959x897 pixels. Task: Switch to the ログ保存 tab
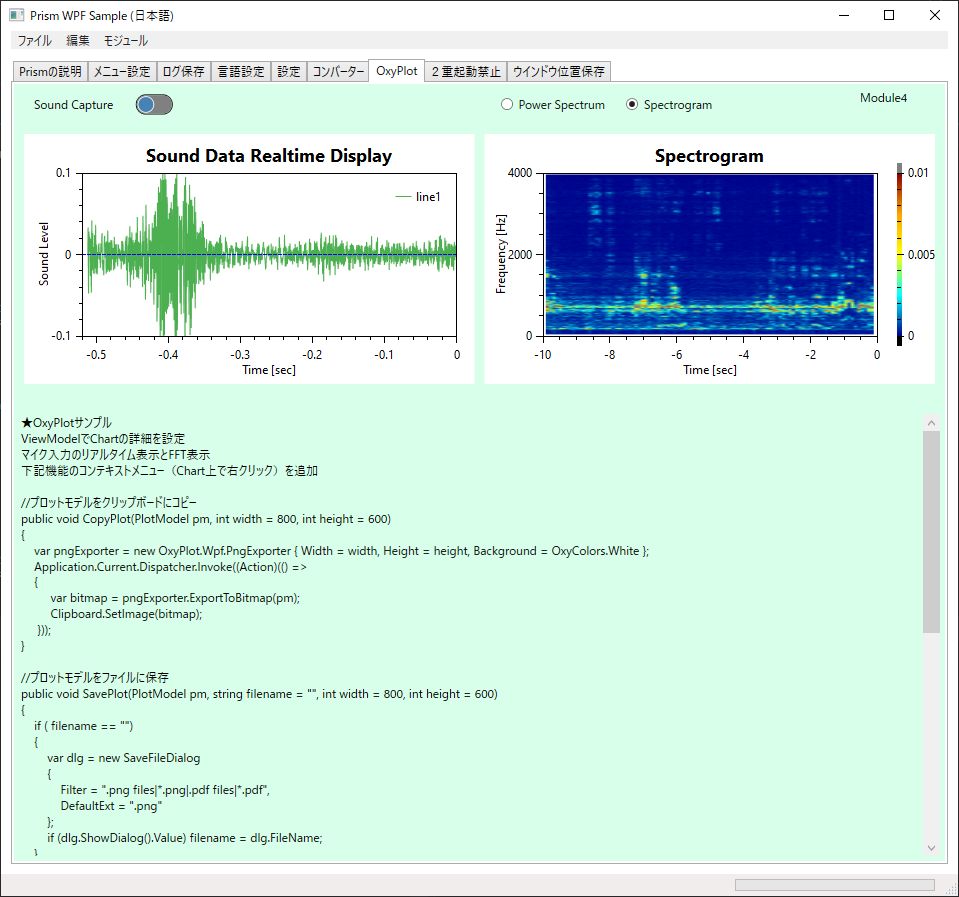(x=183, y=72)
